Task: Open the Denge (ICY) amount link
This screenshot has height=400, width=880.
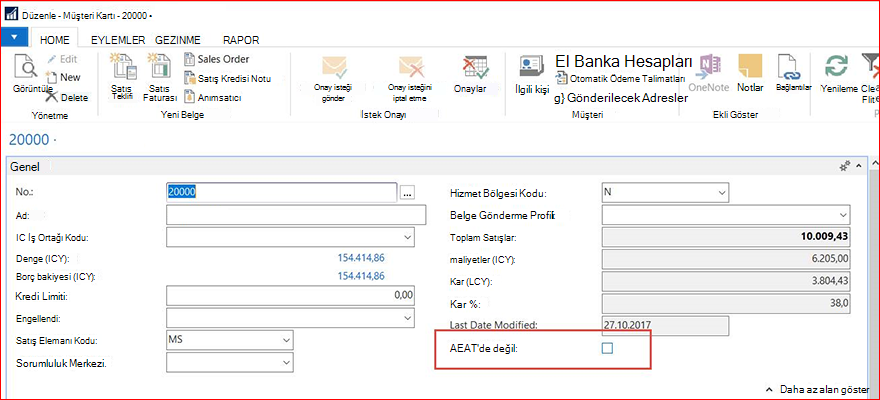Action: 361,258
